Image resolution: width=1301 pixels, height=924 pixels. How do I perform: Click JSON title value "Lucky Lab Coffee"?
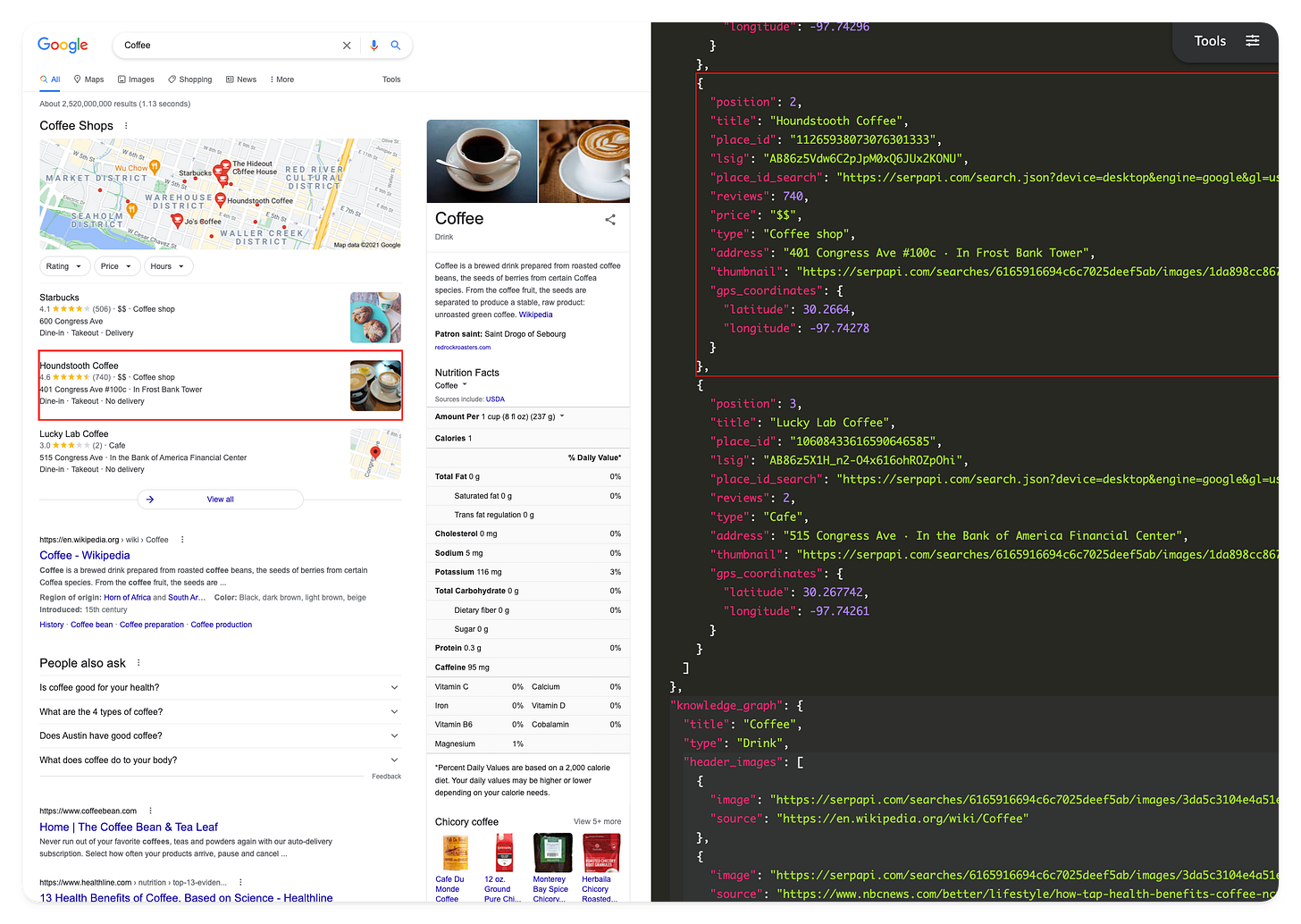(834, 423)
